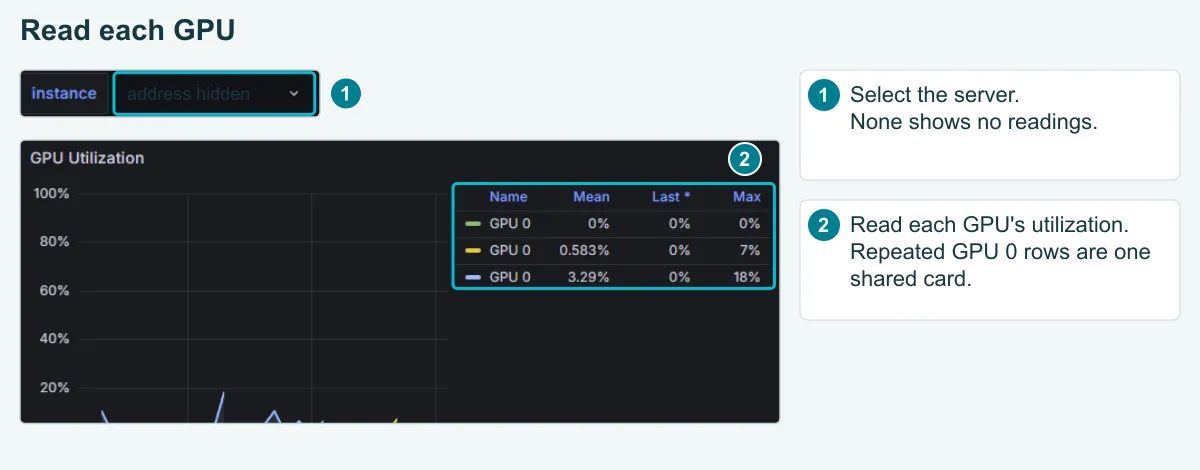Select GPU 0 label in the 0.583% row
The image size is (1200, 470).
tap(510, 251)
